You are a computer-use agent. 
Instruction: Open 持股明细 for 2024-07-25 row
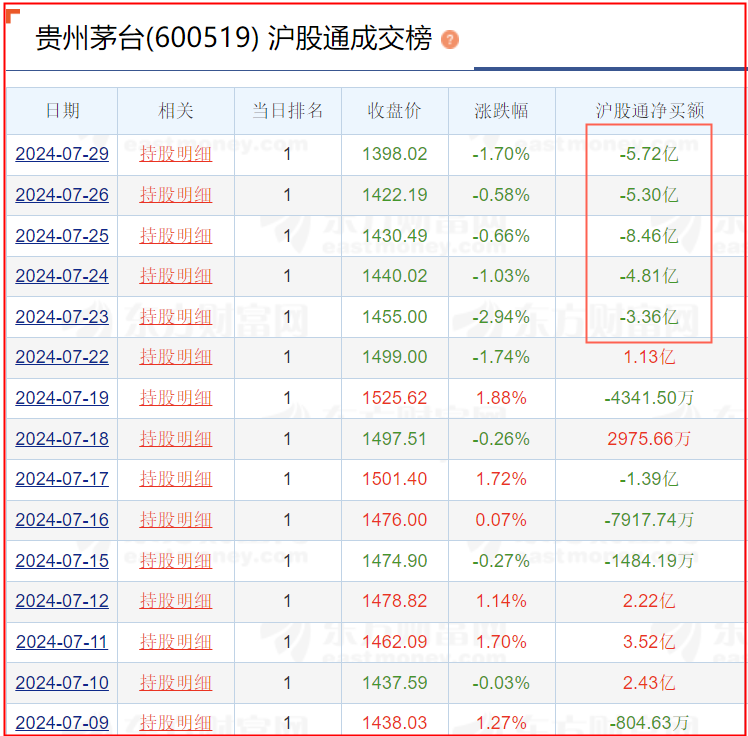(x=176, y=236)
